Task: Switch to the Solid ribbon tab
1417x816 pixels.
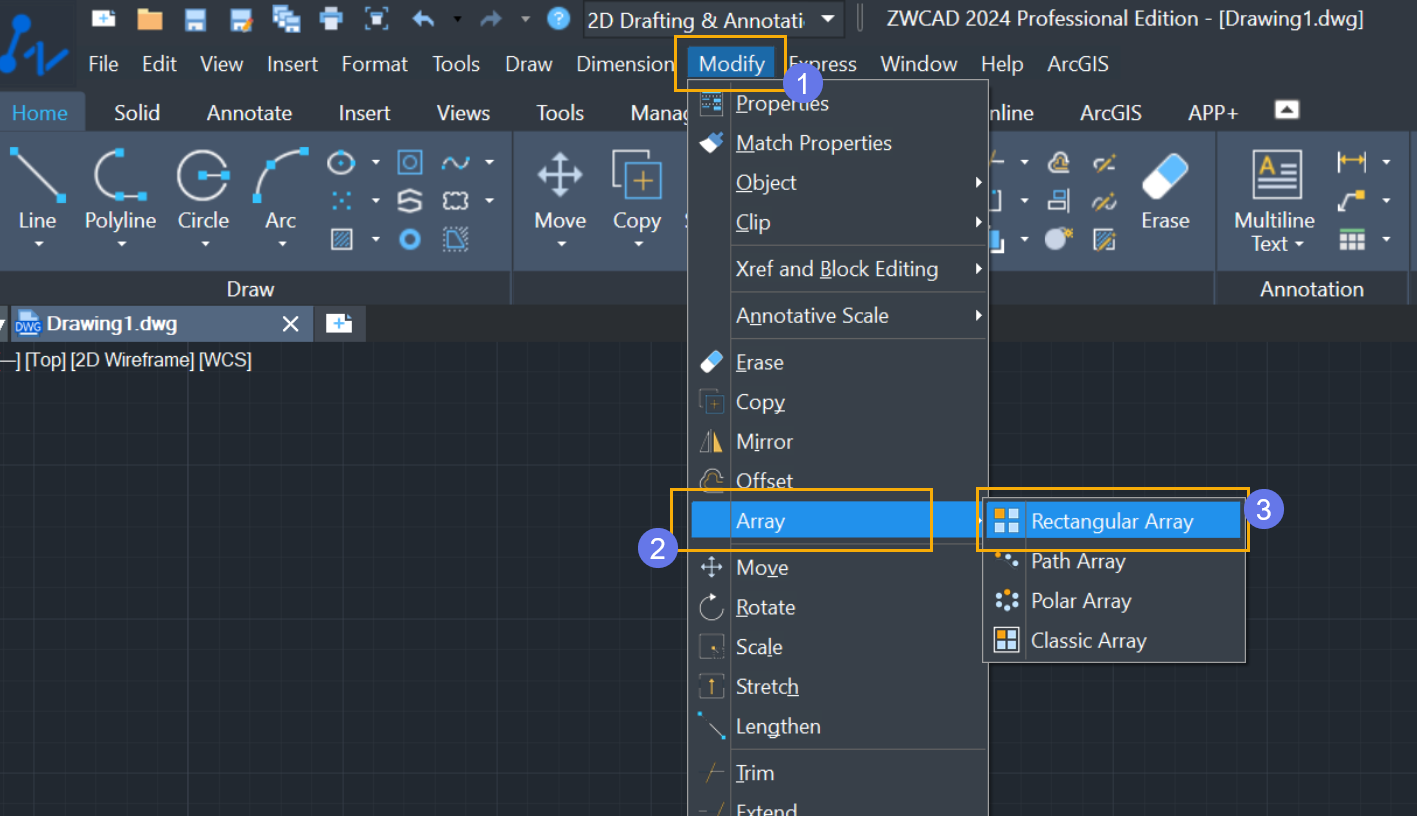Action: [137, 113]
